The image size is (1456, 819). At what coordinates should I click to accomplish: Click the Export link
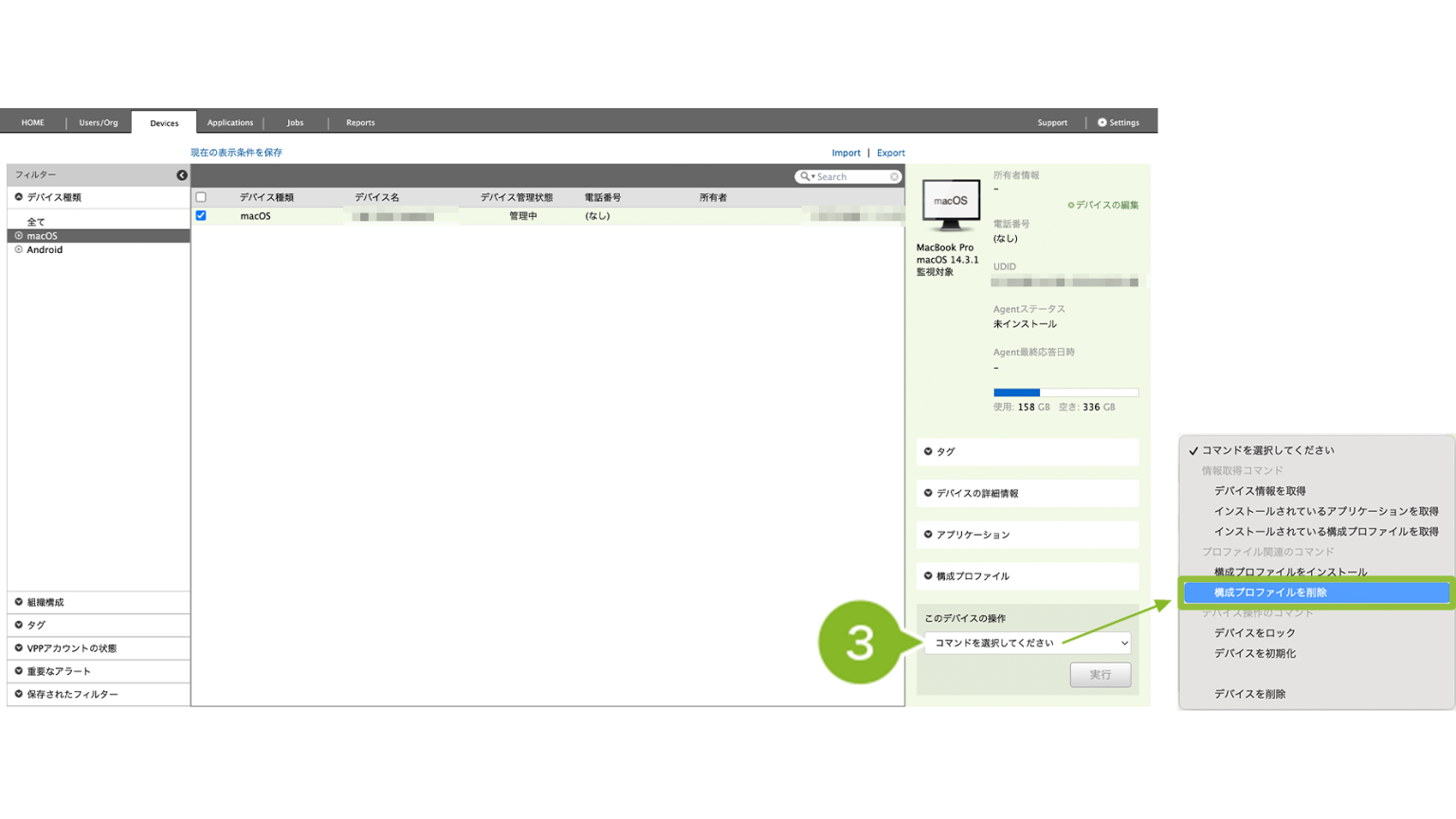coord(891,153)
